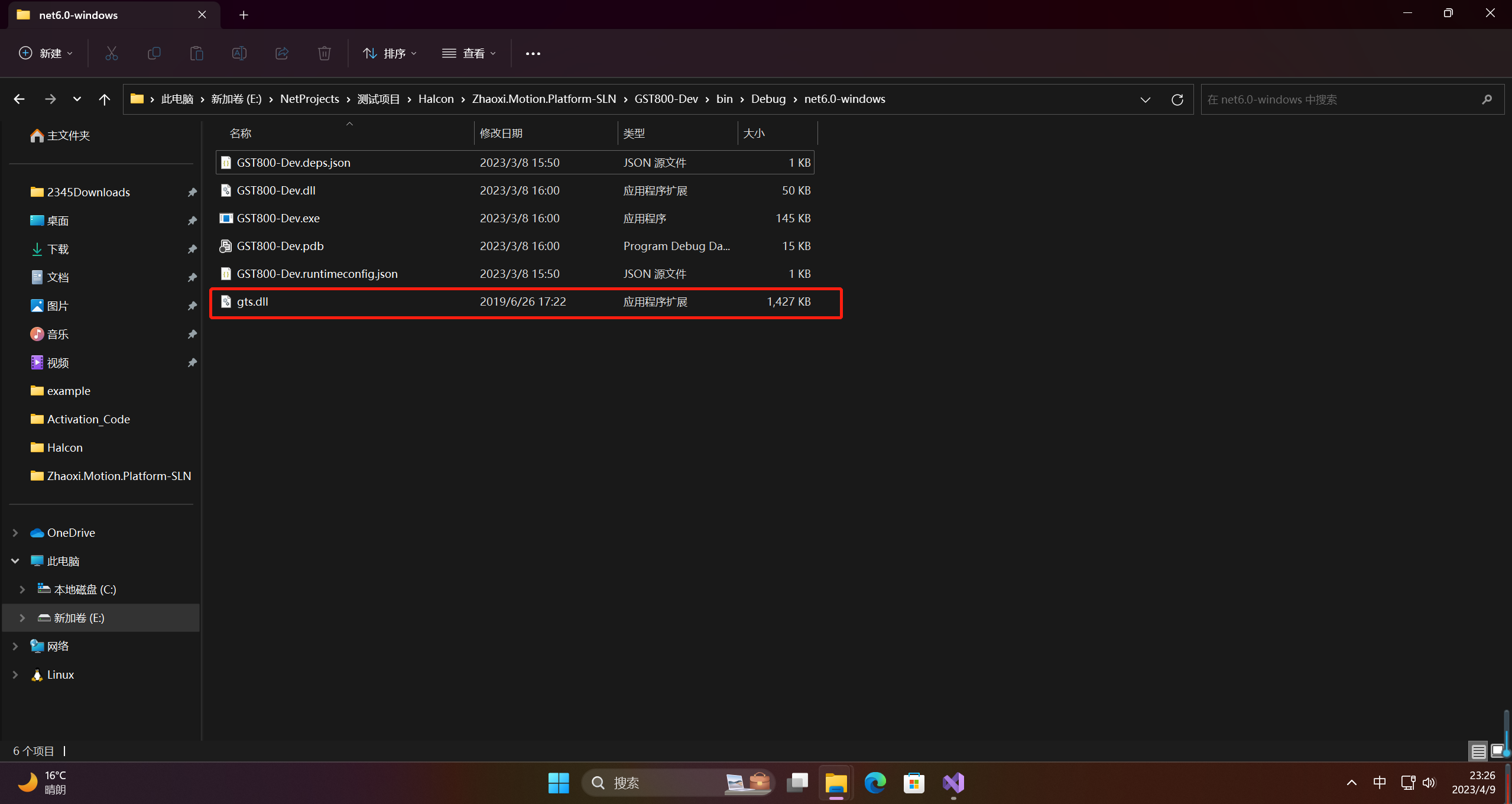
Task: Click the Rename icon in toolbar
Action: pyautogui.click(x=239, y=53)
